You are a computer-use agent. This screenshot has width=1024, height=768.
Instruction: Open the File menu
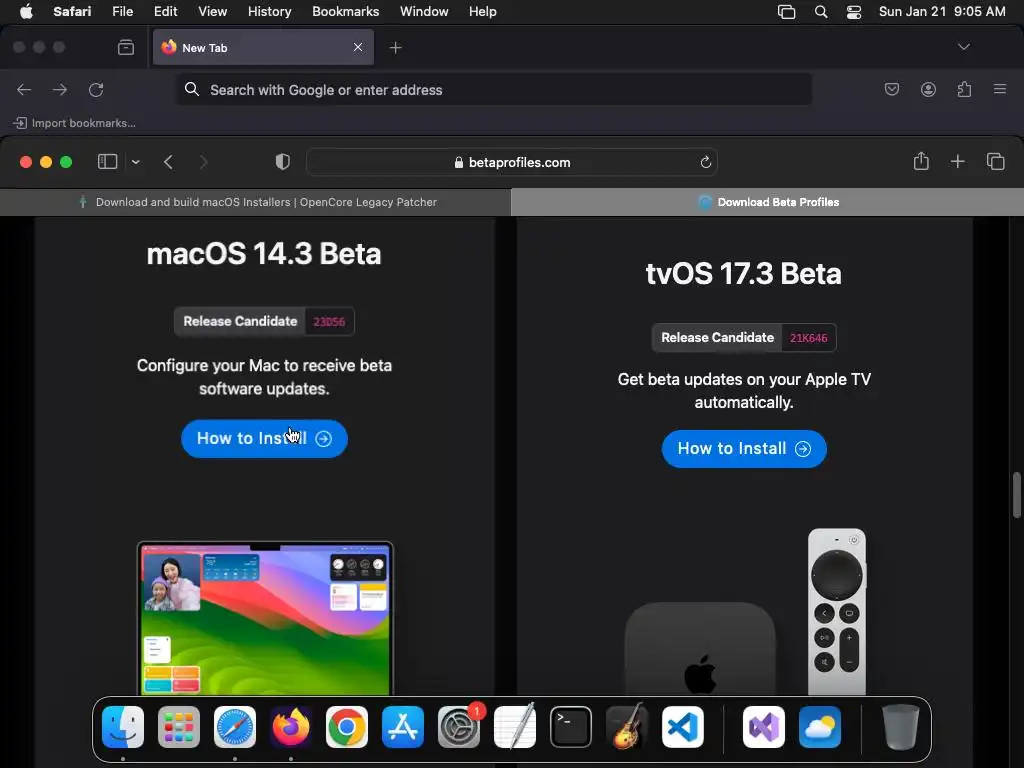click(x=122, y=12)
